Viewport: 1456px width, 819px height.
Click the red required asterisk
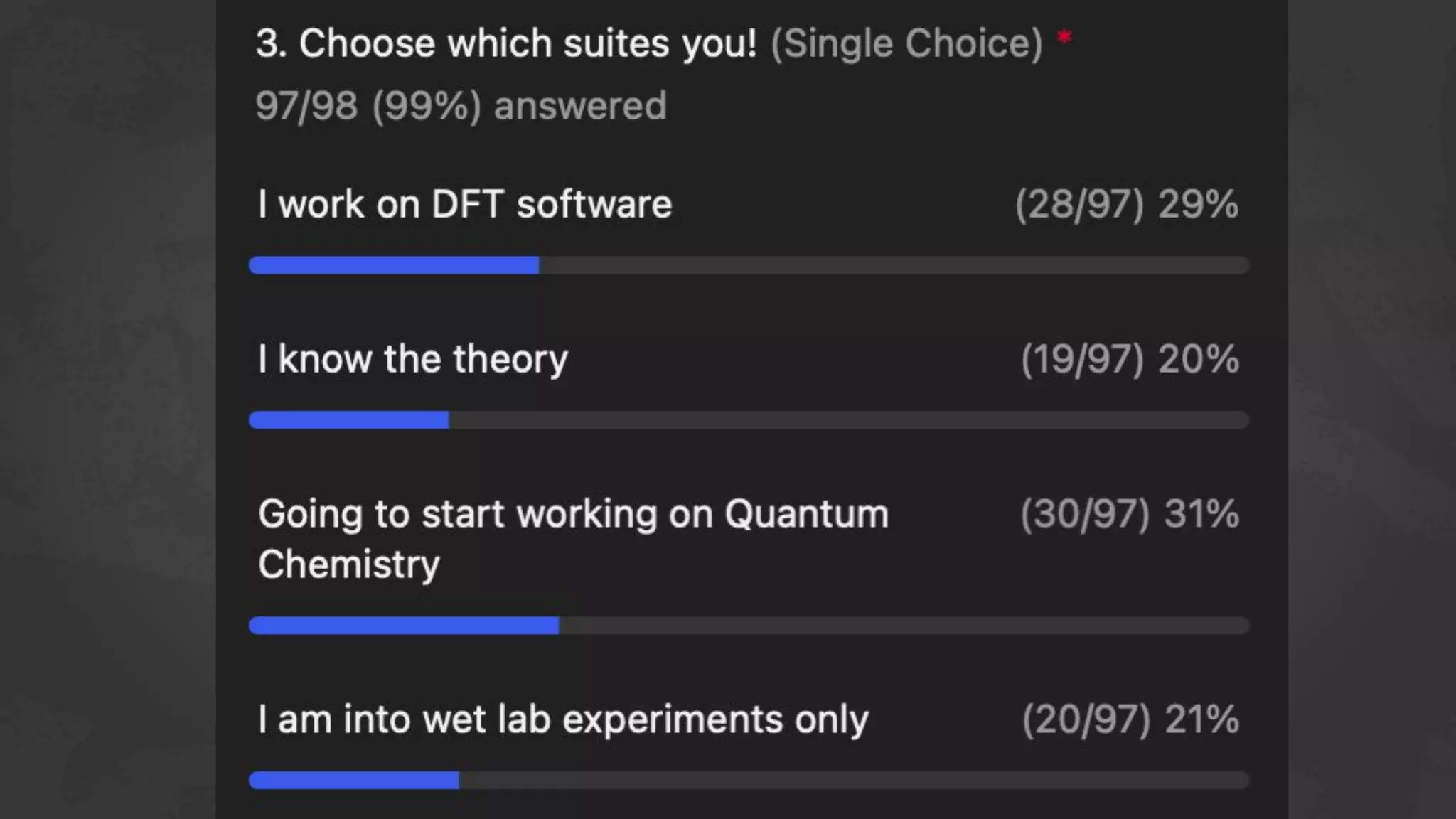1064,37
